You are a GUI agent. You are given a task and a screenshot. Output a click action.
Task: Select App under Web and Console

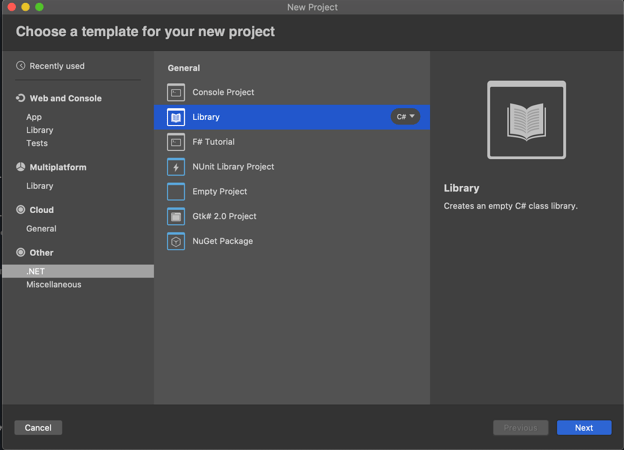(x=34, y=117)
